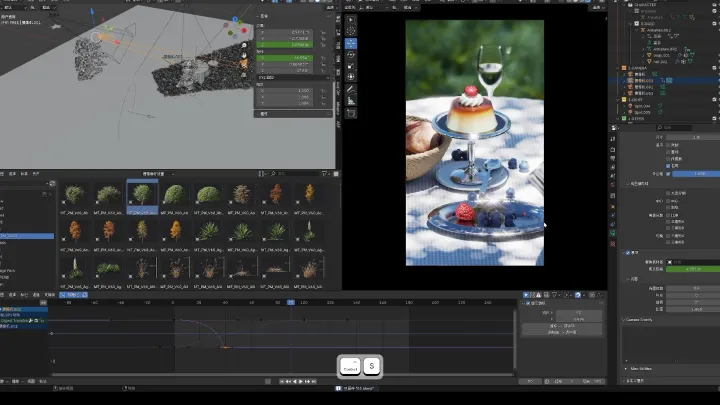Viewport: 720px width, 405px height.
Task: Click the asset browser search field
Action: (294, 174)
